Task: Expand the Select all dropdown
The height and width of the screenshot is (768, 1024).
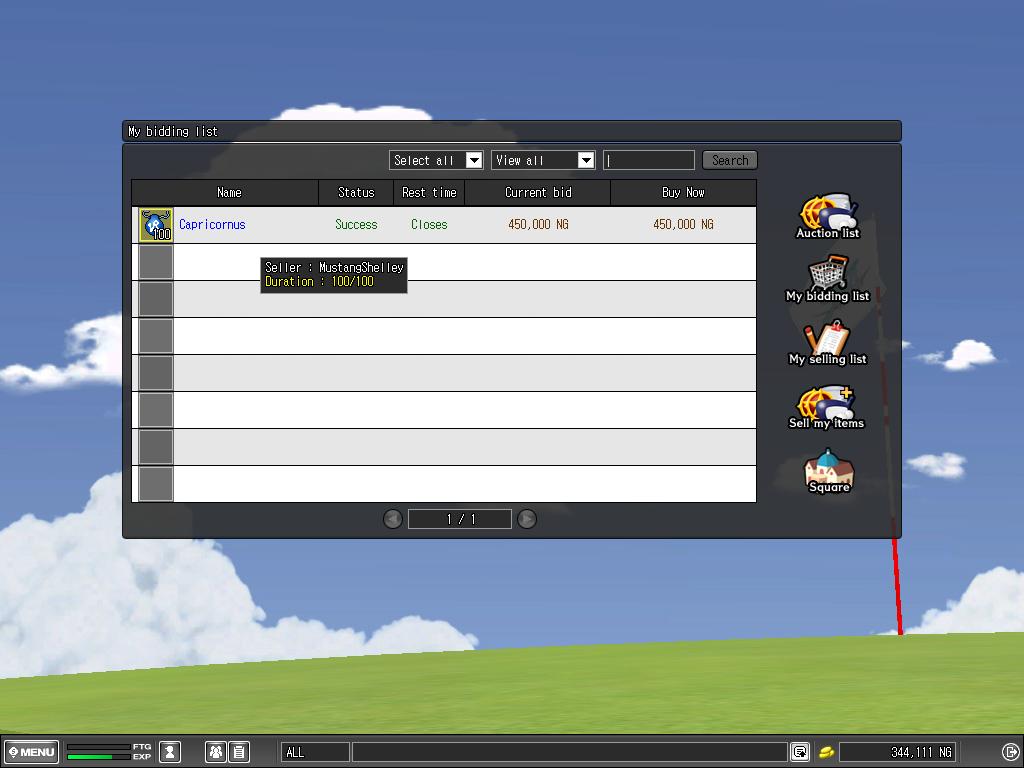Action: click(x=474, y=160)
